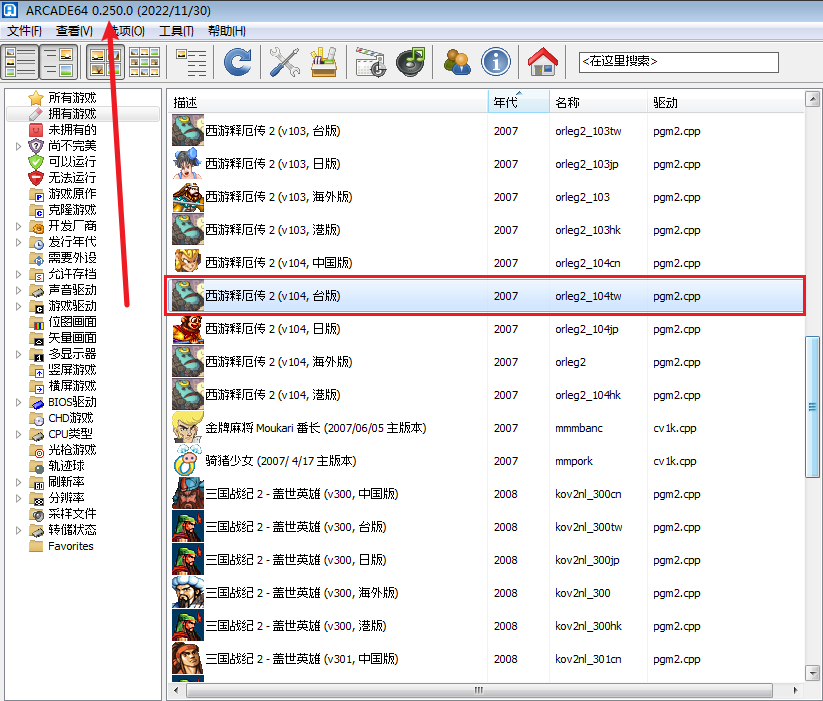Image resolution: width=823 pixels, height=701 pixels.
Task: Click the two-people users toolbar icon
Action: click(x=457, y=62)
